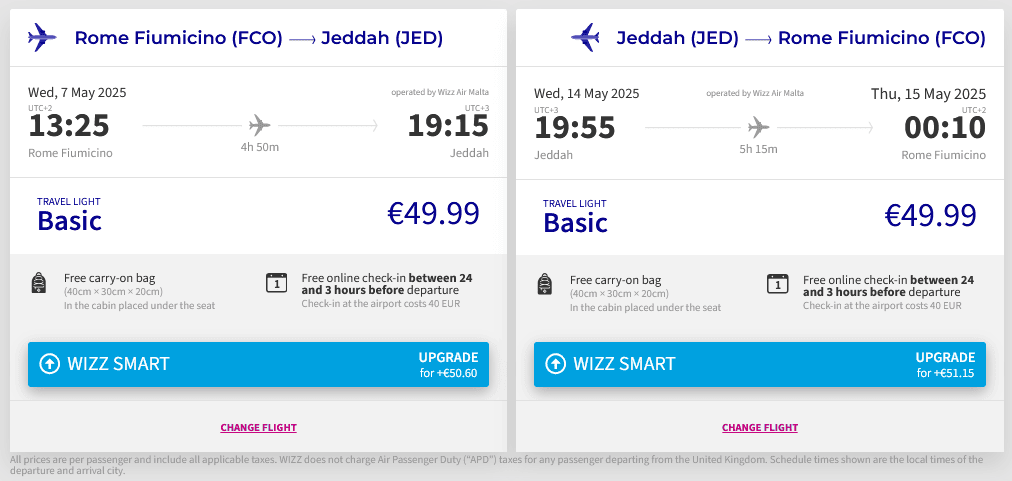This screenshot has height=481, width=1012.
Task: Select the Basic fare on outbound flight
Action: pos(69,219)
